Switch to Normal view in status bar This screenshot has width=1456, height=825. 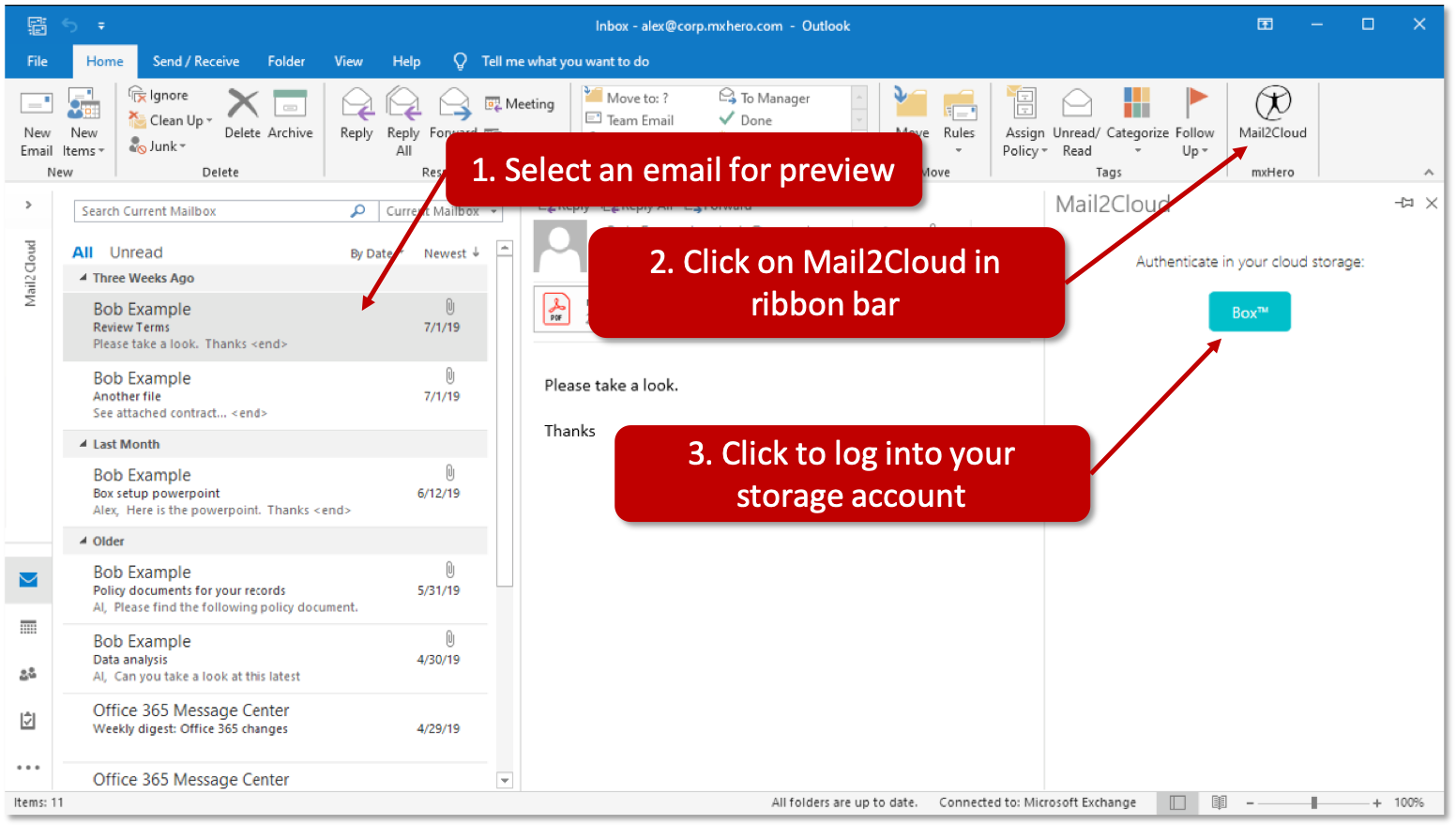tap(1177, 802)
